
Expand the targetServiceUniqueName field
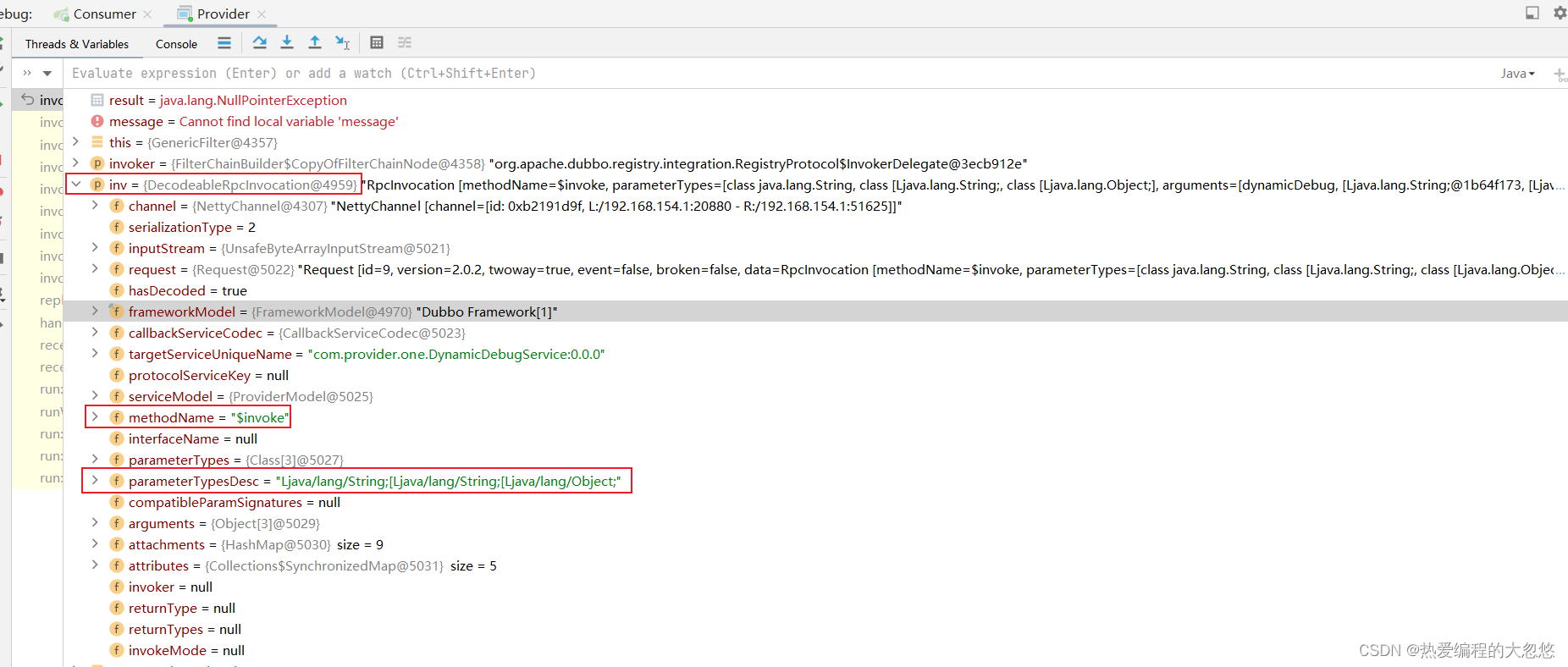[95, 353]
